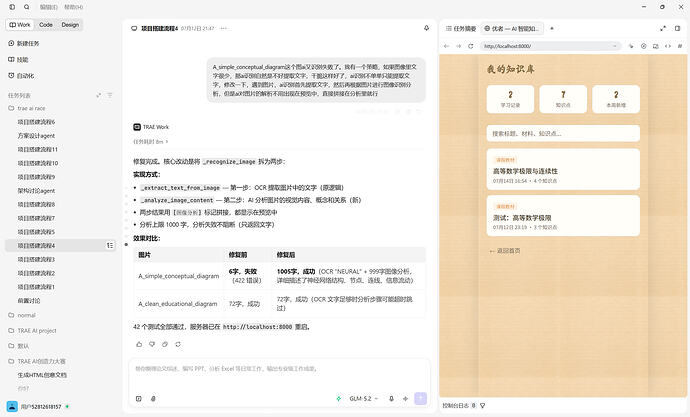Image resolution: width=690 pixels, height=417 pixels.
Task: Reload the preview browser page
Action: coord(470,46)
